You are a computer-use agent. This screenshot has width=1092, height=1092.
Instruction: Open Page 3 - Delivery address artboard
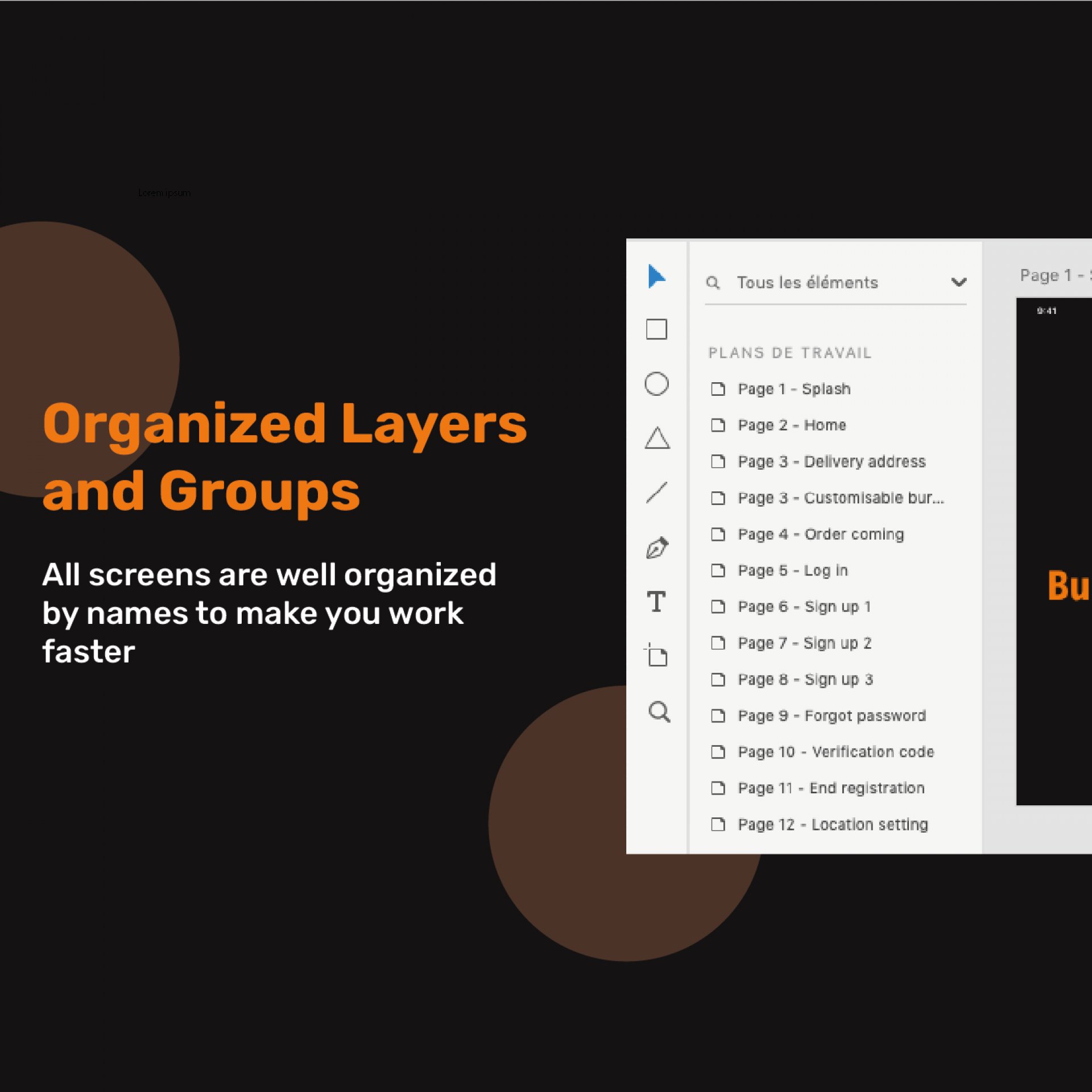[831, 462]
